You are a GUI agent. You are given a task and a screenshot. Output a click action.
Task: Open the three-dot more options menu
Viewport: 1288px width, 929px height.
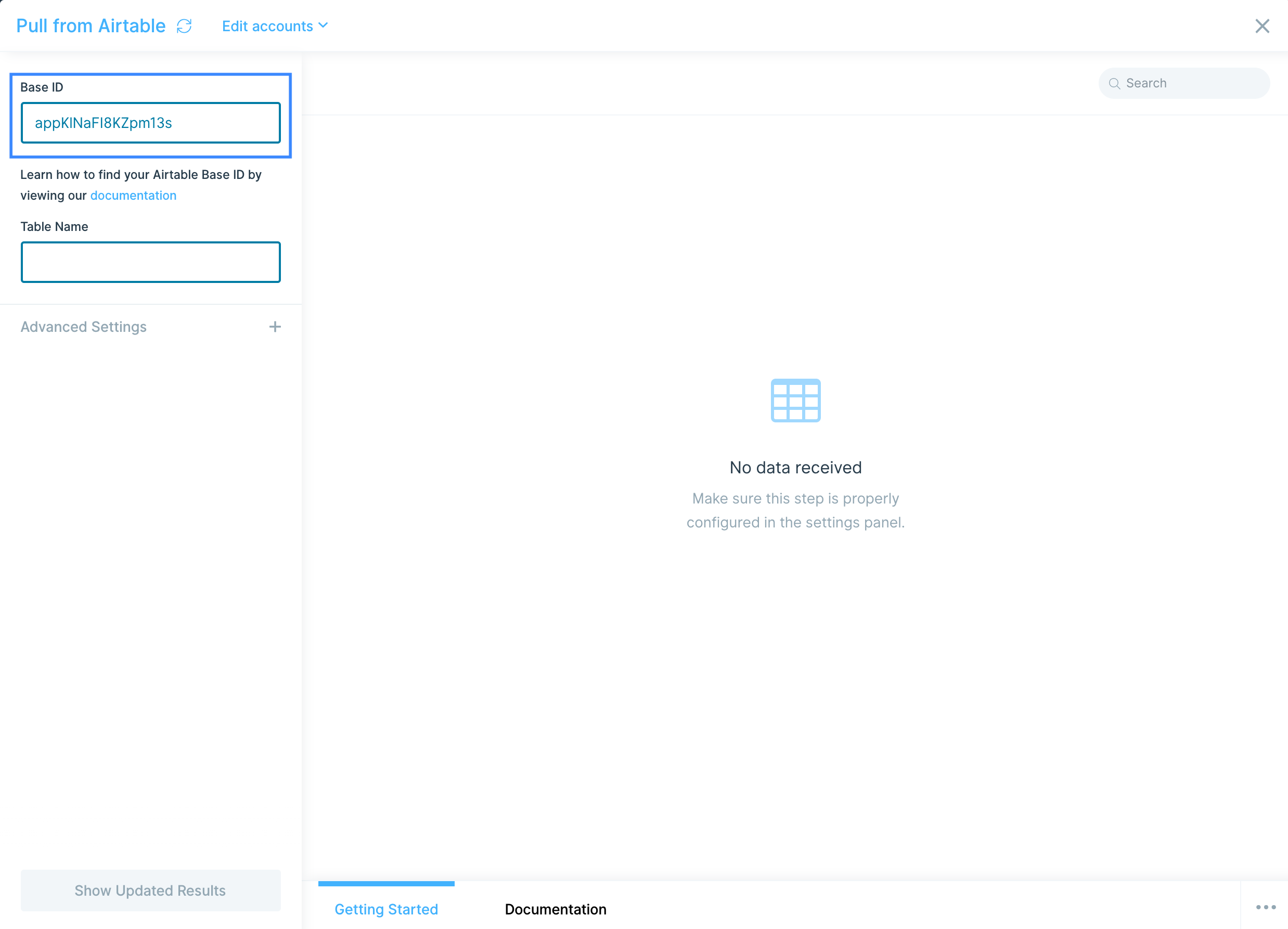pos(1266,907)
